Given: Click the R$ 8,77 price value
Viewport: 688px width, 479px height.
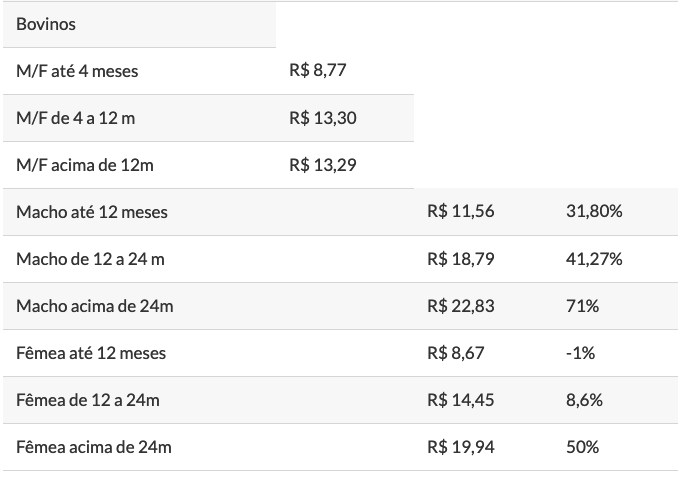Looking at the screenshot, I should coord(318,70).
